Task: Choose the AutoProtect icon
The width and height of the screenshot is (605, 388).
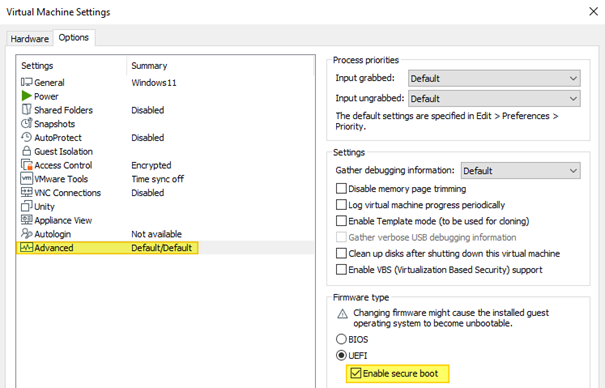Action: [x=27, y=137]
